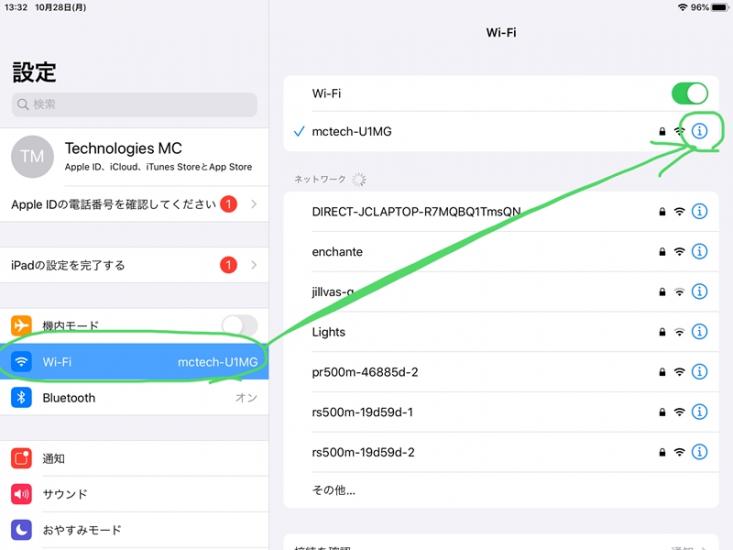This screenshot has width=733, height=550.
Task: Open info icon for the jillvas network
Action: tap(699, 292)
